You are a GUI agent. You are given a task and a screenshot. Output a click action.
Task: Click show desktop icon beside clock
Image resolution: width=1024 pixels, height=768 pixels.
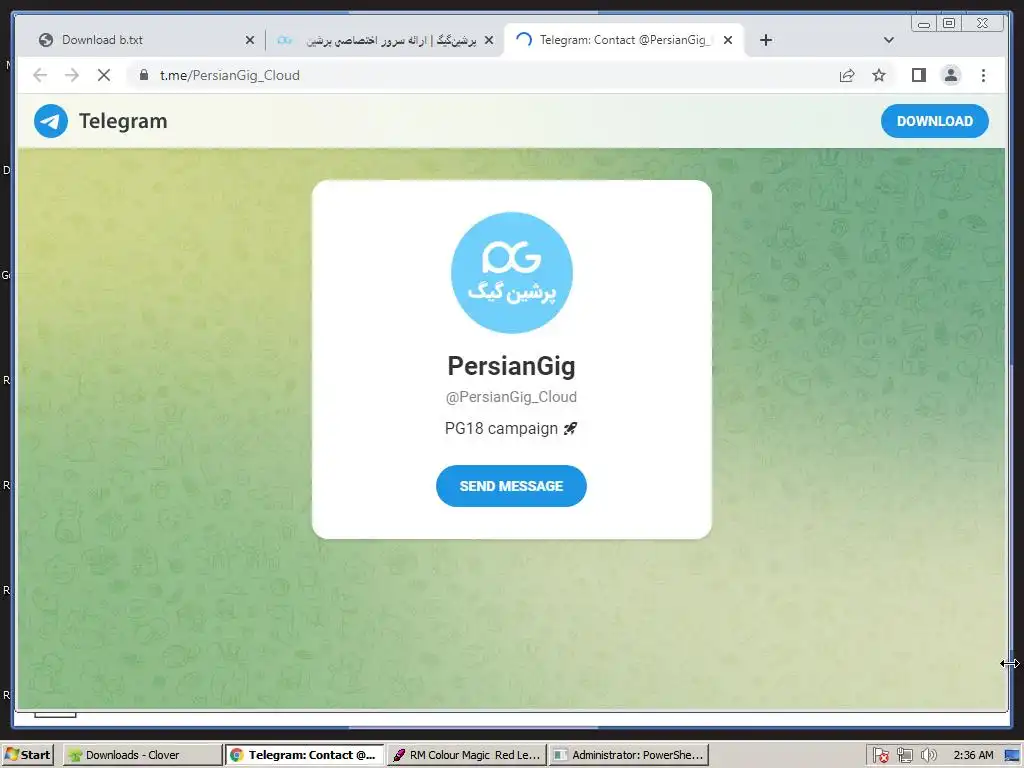coord(1012,756)
